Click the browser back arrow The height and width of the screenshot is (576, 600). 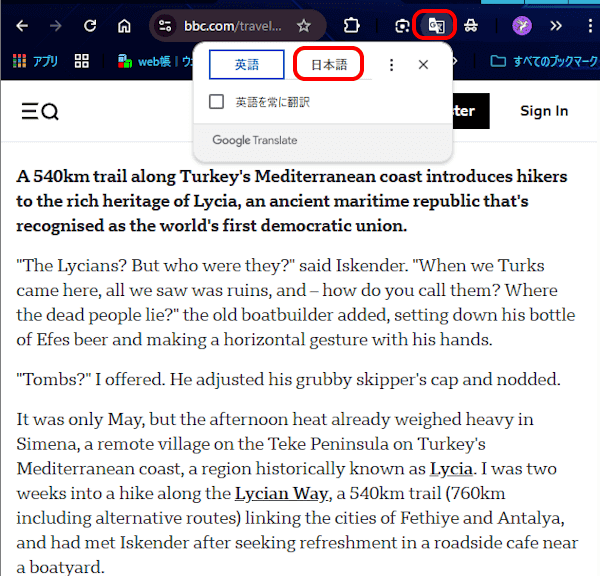22,25
